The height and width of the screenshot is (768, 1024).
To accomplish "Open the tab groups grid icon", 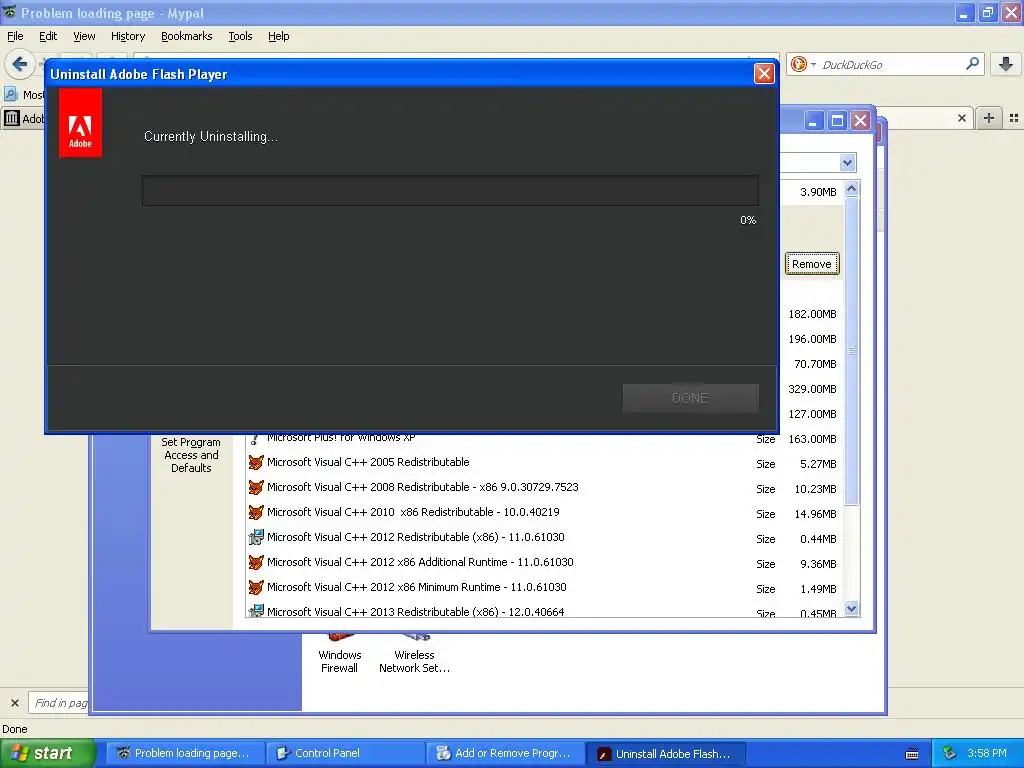I will (1014, 118).
